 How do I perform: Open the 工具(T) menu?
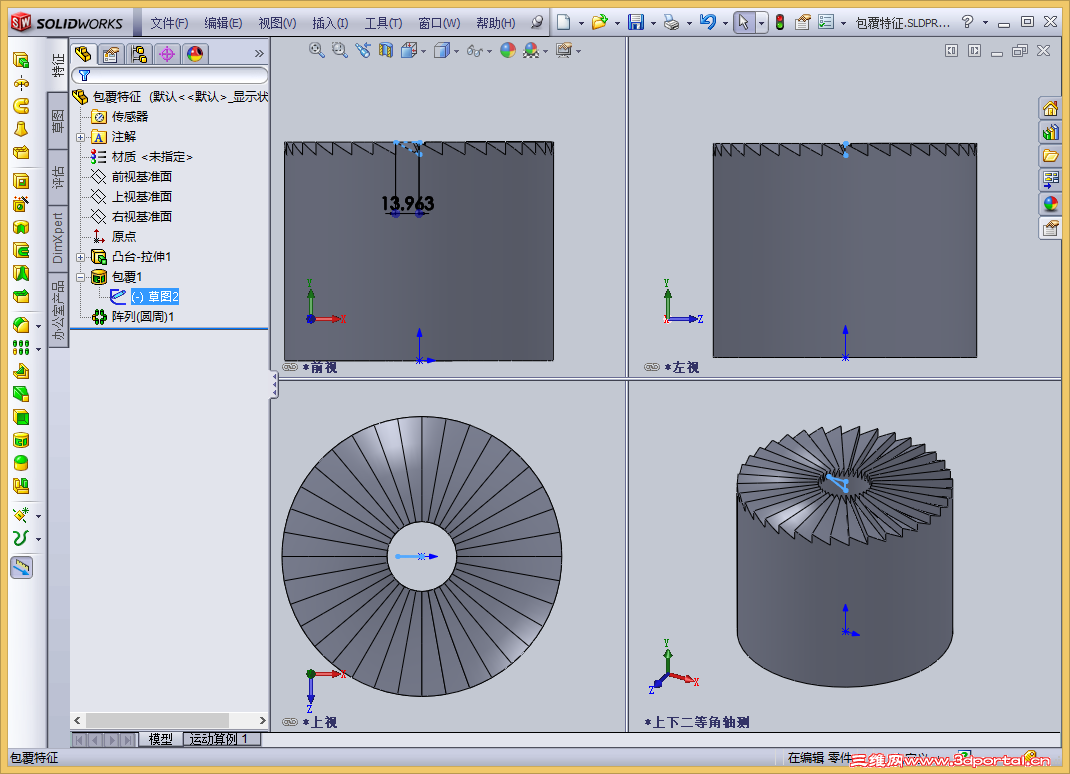point(383,23)
